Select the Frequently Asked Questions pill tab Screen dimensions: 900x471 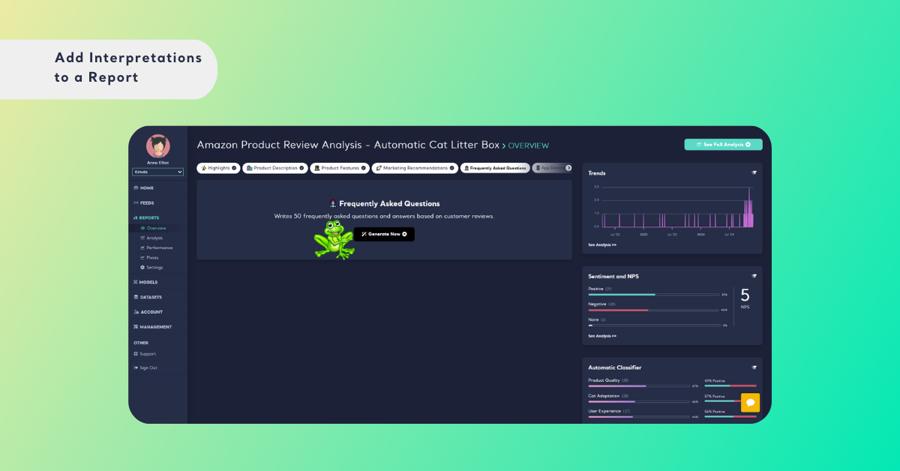tap(495, 168)
